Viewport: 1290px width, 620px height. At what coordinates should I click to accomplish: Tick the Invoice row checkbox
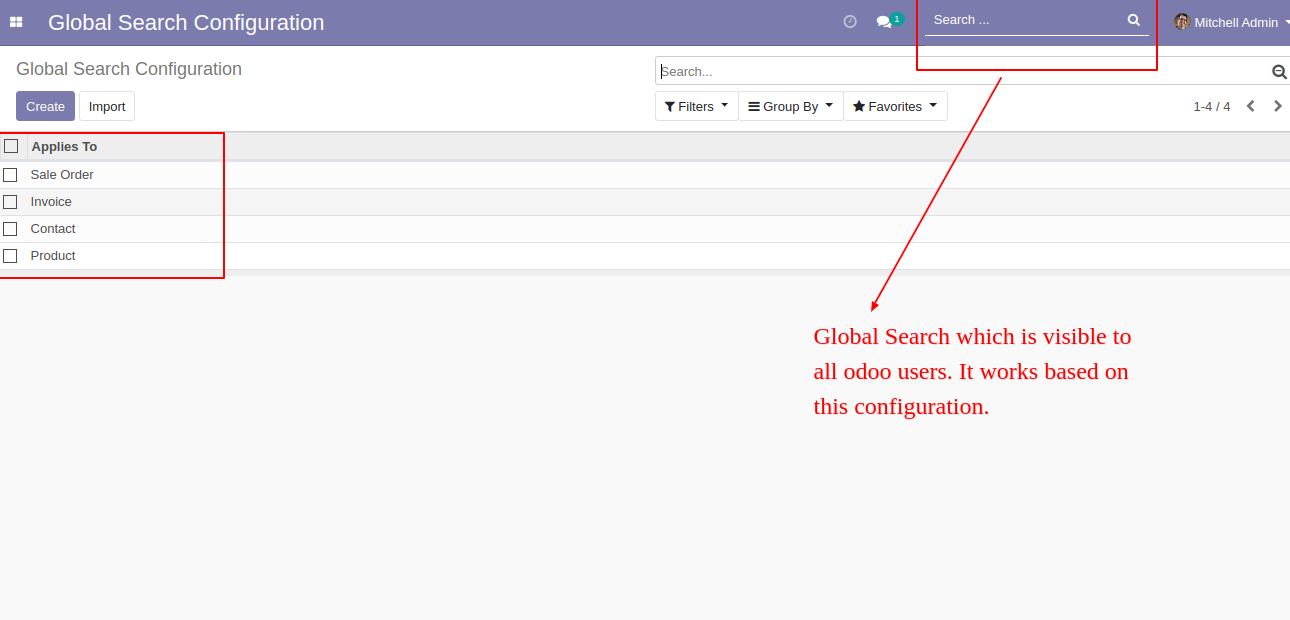pyautogui.click(x=11, y=202)
